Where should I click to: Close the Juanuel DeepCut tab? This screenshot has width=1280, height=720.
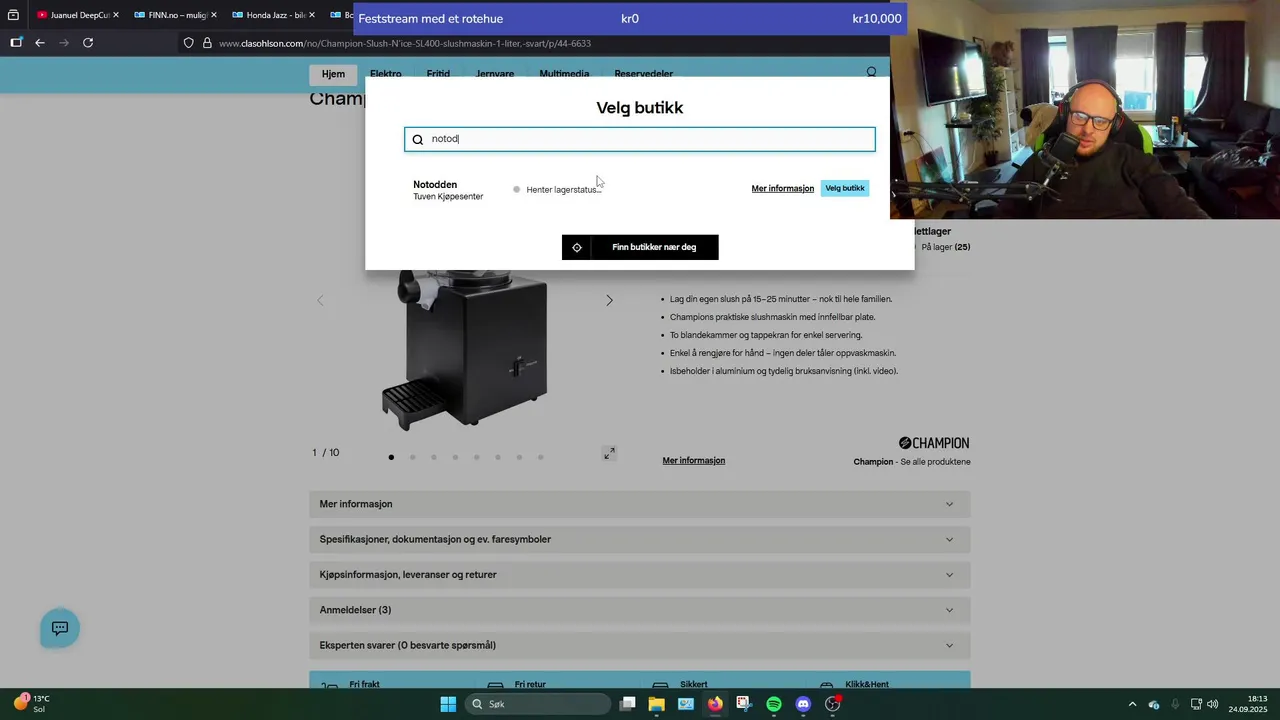pyautogui.click(x=116, y=15)
